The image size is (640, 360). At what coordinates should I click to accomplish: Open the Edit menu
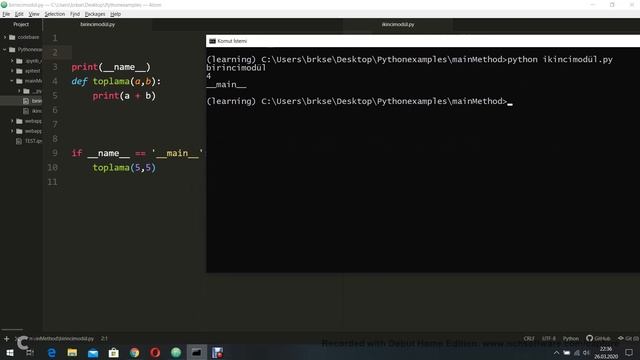coord(19,14)
